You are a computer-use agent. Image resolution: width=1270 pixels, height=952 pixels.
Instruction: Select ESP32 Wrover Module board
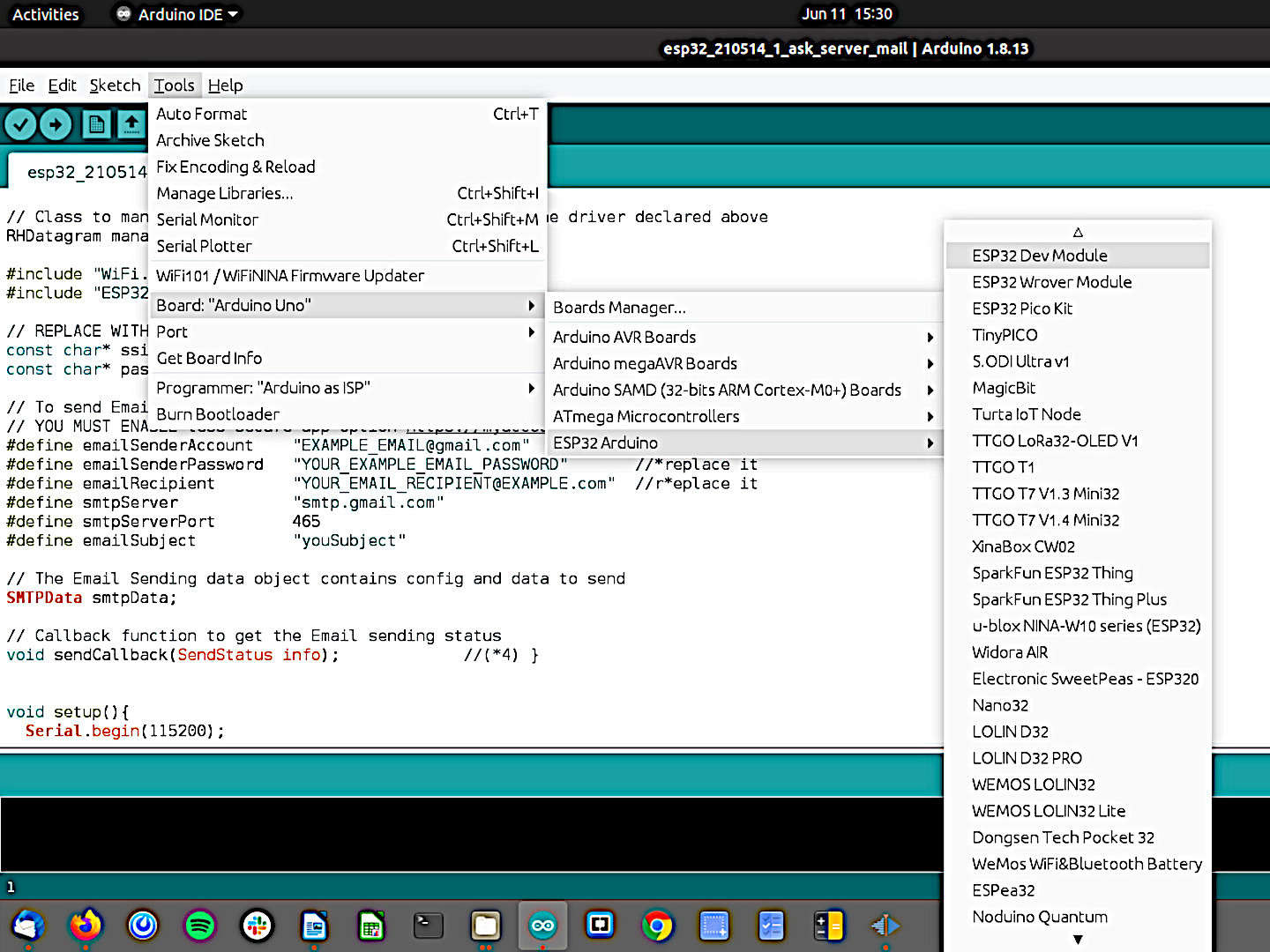[x=1078, y=282]
